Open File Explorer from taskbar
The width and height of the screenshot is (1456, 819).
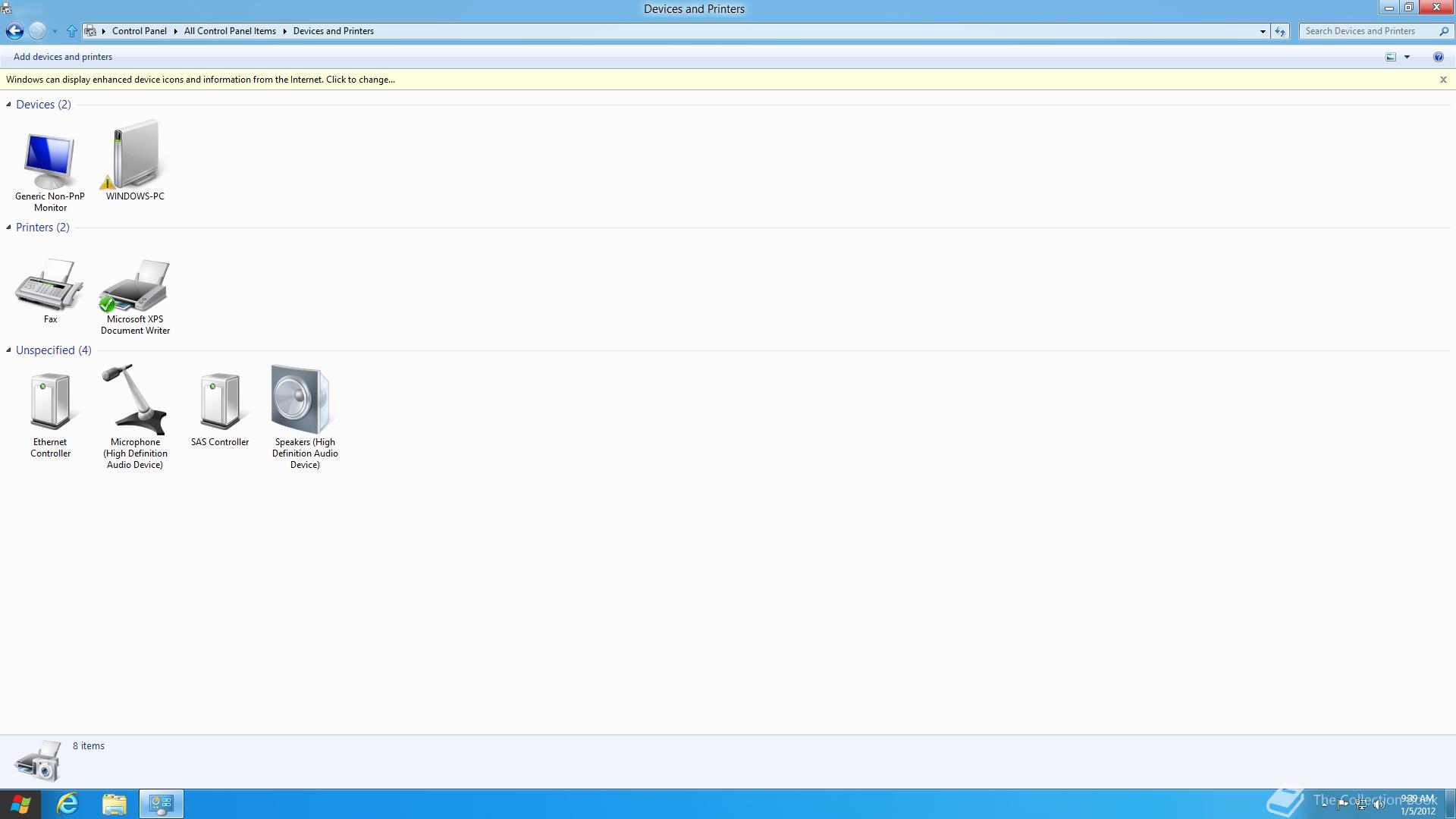point(115,804)
